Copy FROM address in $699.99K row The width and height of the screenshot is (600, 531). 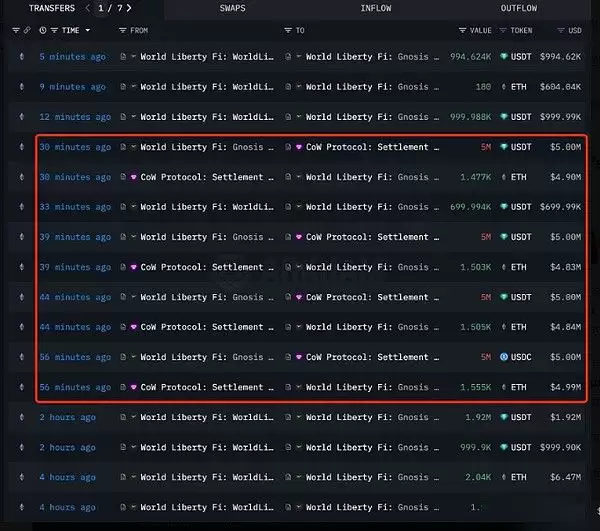pos(123,207)
